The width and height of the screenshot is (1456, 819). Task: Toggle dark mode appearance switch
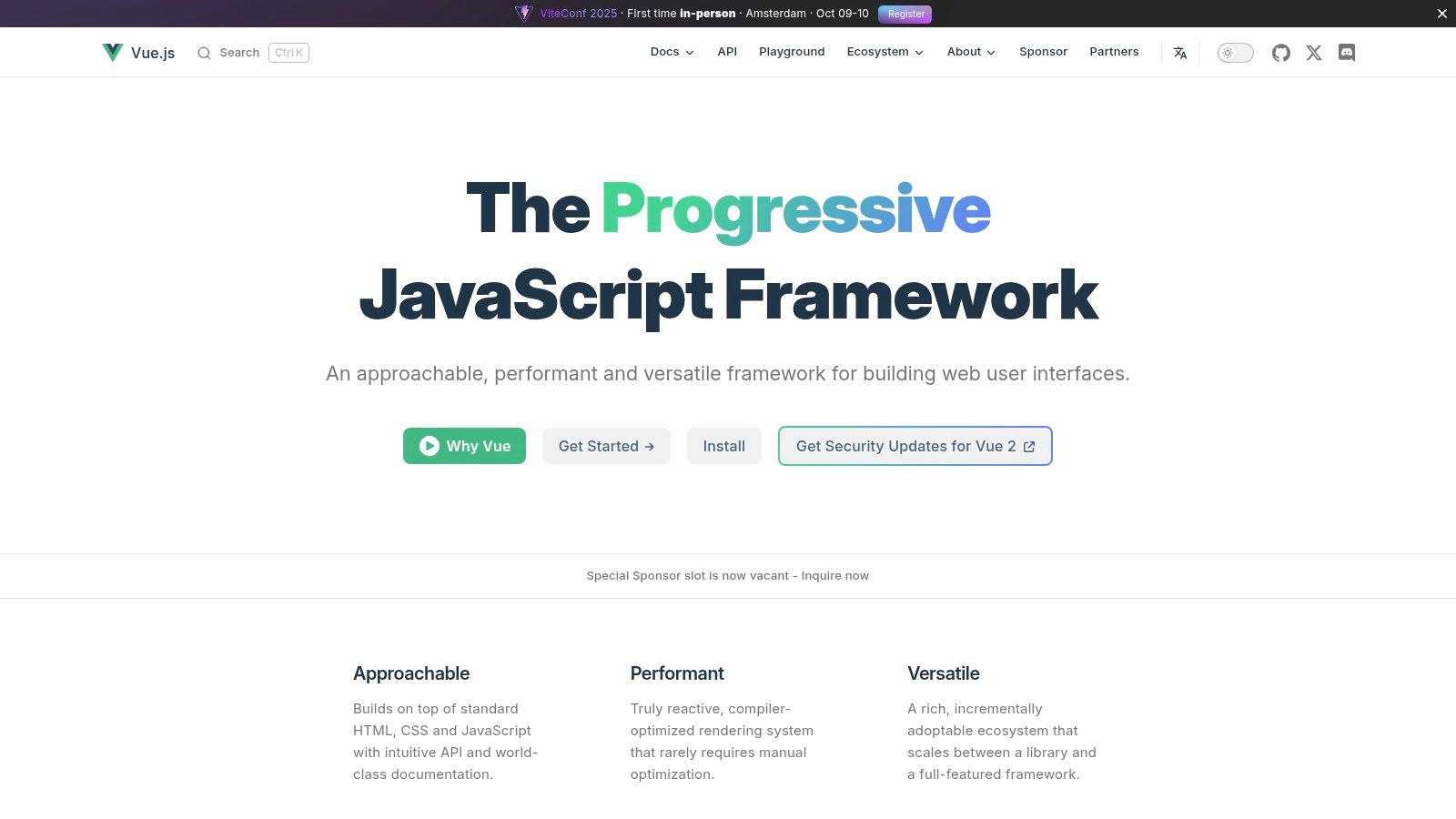[1236, 53]
